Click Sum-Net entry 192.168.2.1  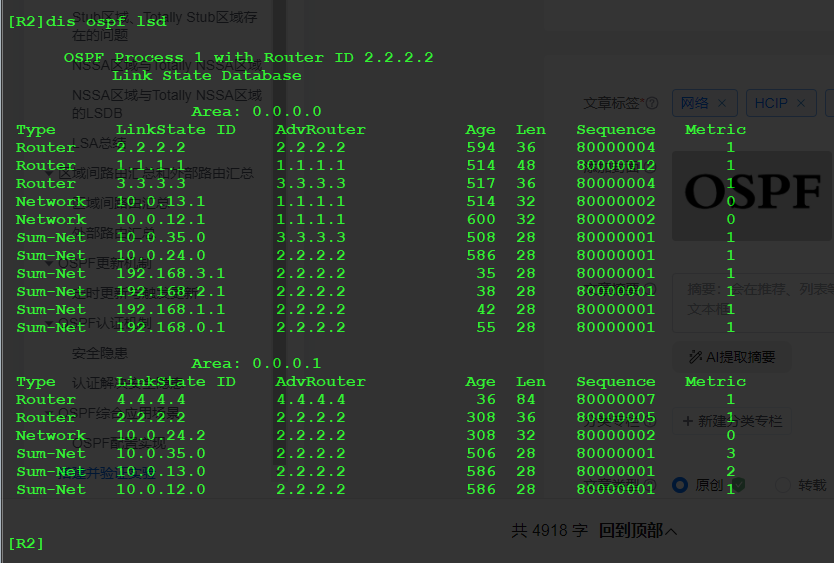click(171, 292)
